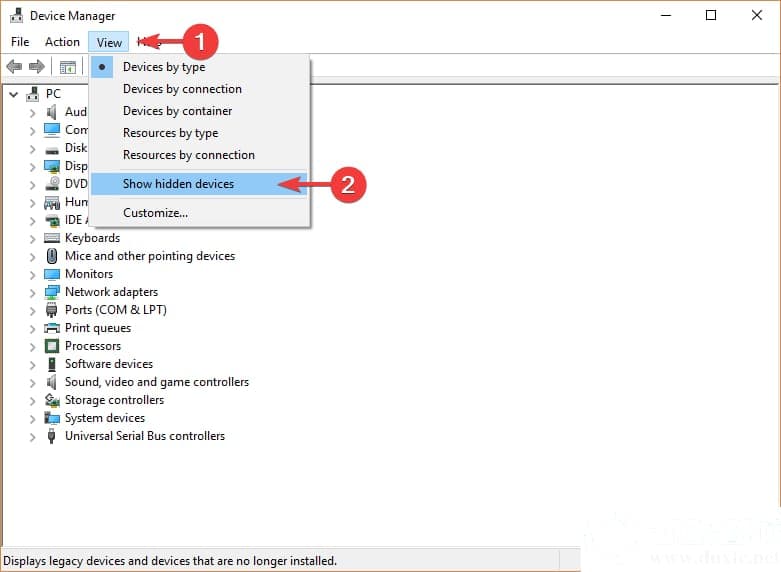Expand the Print queues chevron
Image resolution: width=781 pixels, height=572 pixels.
click(32, 328)
